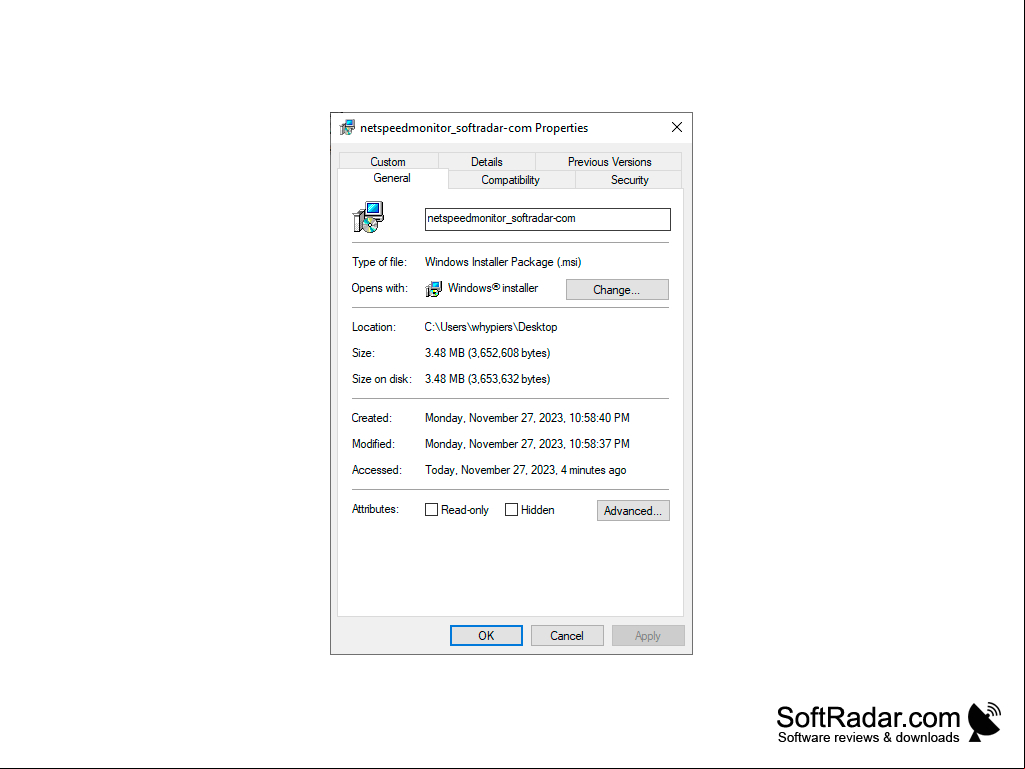This screenshot has width=1025, height=769.
Task: Open the Advanced... attributes dialog
Action: (x=633, y=511)
